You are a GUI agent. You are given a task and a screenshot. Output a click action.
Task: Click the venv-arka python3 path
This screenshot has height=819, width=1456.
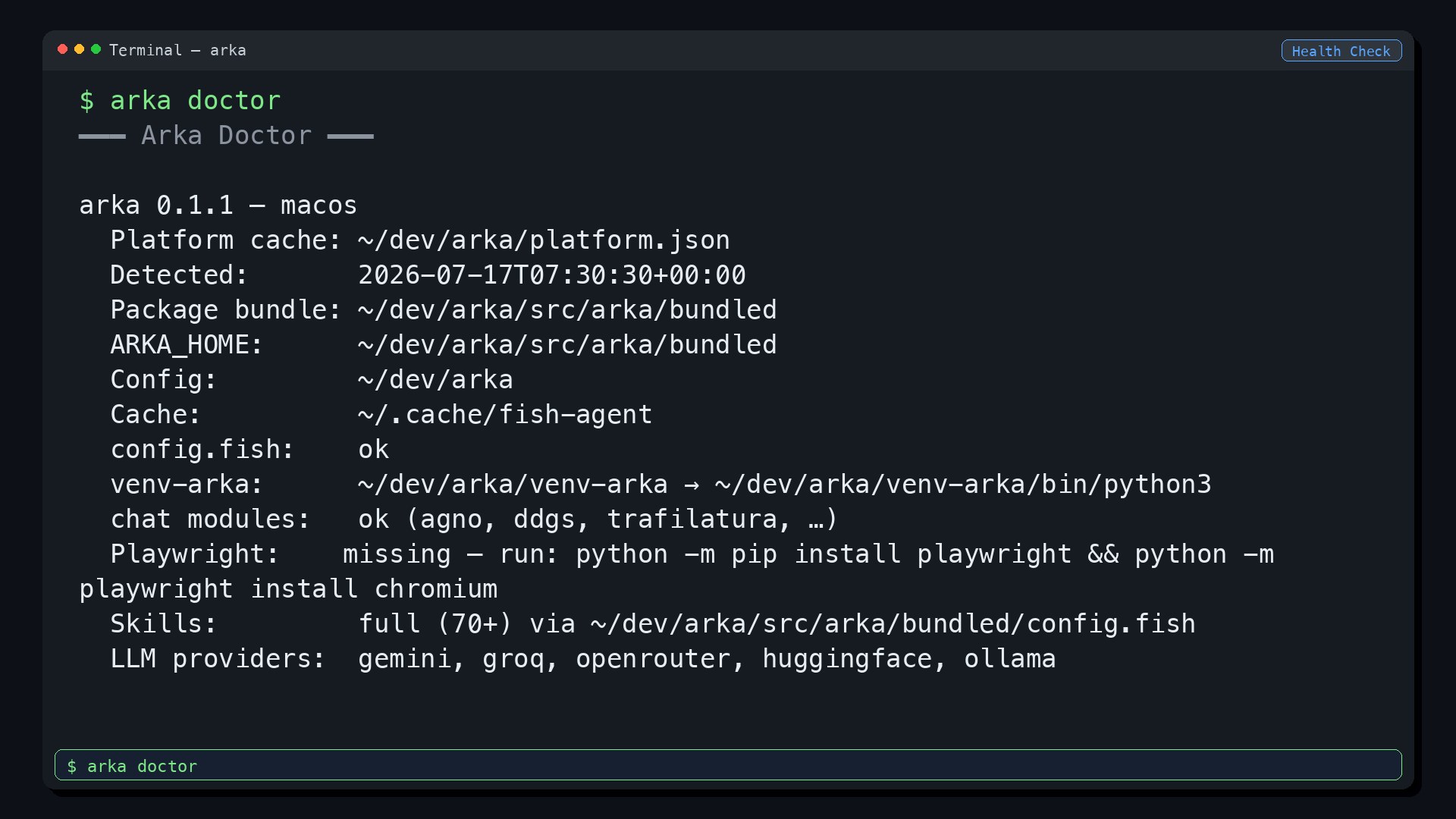coord(963,484)
